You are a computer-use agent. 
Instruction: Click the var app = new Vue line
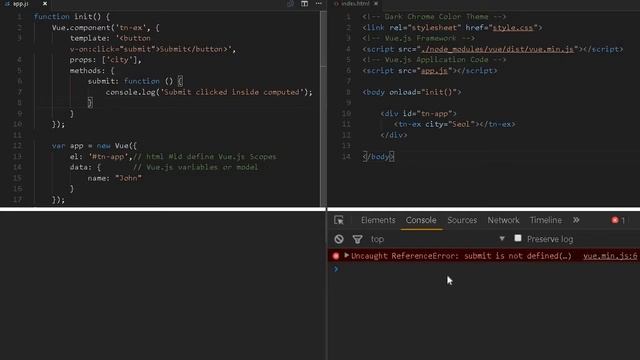point(94,146)
